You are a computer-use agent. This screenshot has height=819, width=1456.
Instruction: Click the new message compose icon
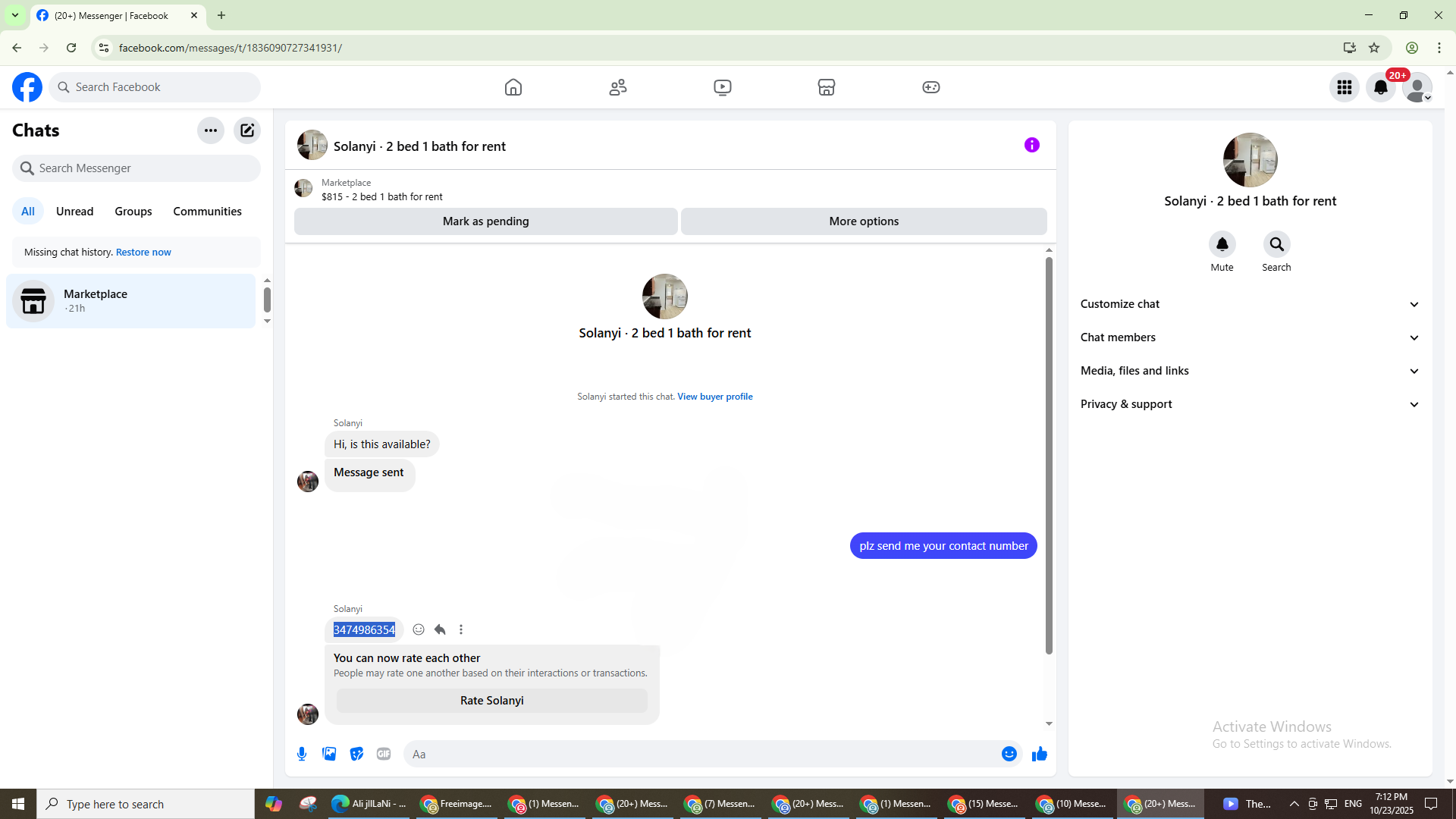point(247,130)
